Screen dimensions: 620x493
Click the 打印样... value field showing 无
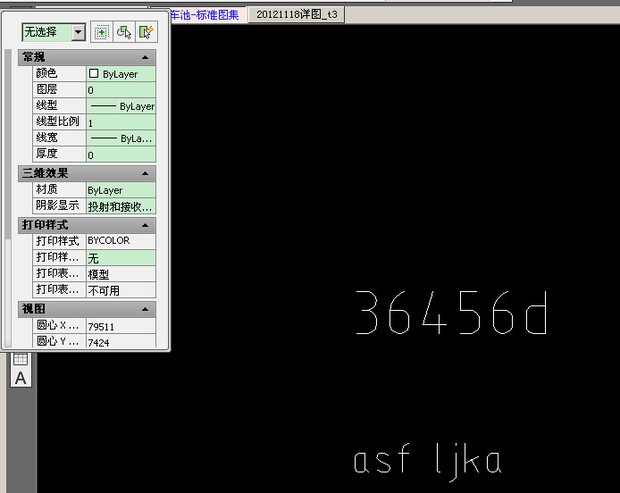point(121,258)
